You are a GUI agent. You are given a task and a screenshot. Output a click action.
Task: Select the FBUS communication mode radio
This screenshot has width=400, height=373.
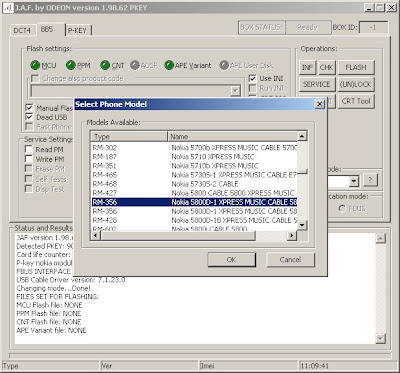342,209
